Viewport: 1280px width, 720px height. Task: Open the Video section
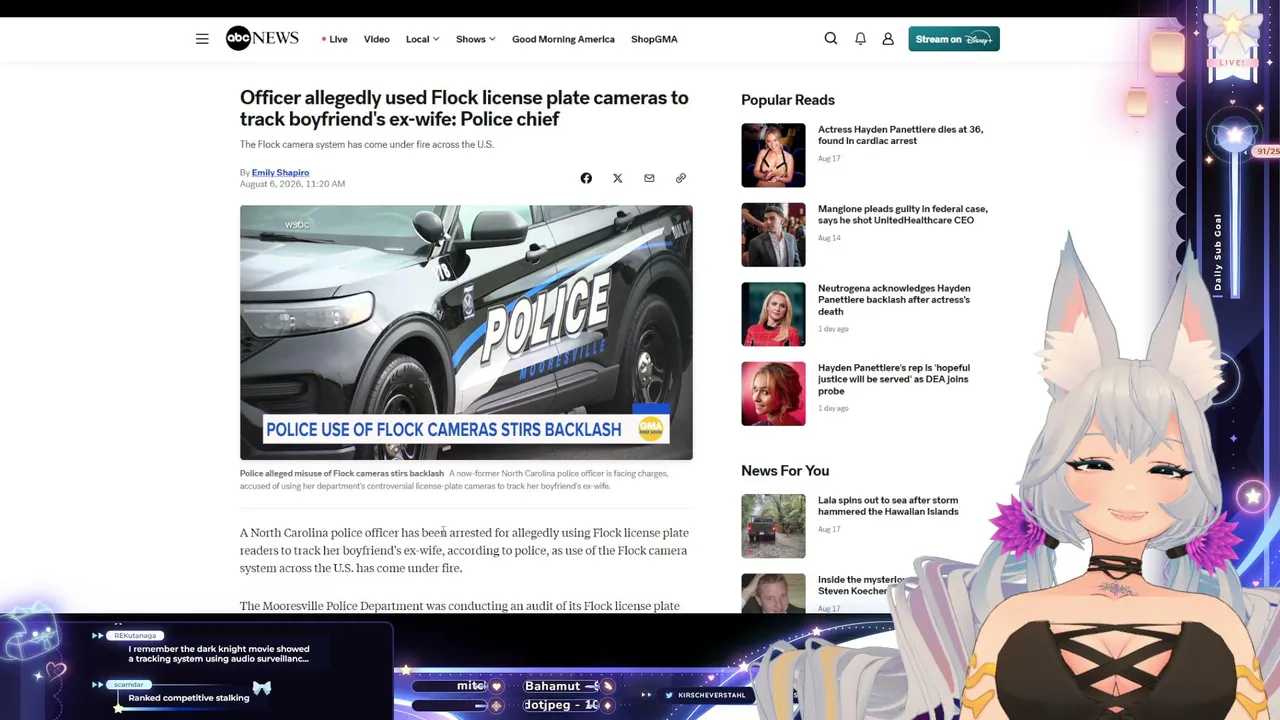click(x=377, y=39)
